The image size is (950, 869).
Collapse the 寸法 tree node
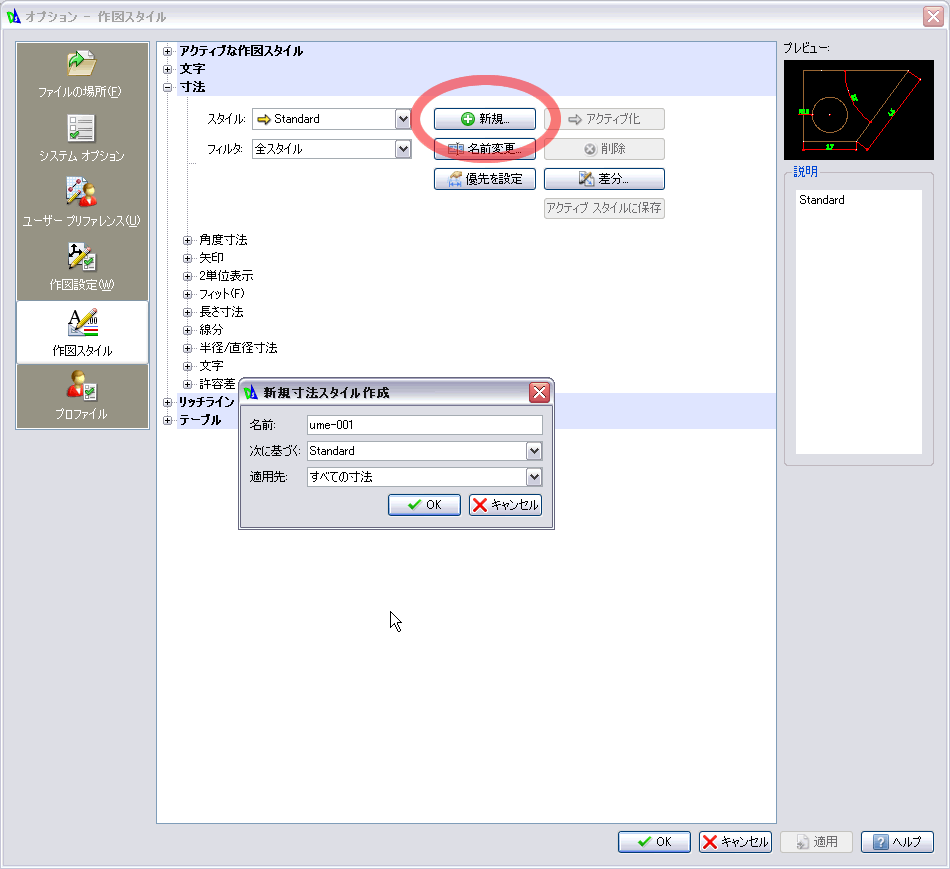(168, 87)
